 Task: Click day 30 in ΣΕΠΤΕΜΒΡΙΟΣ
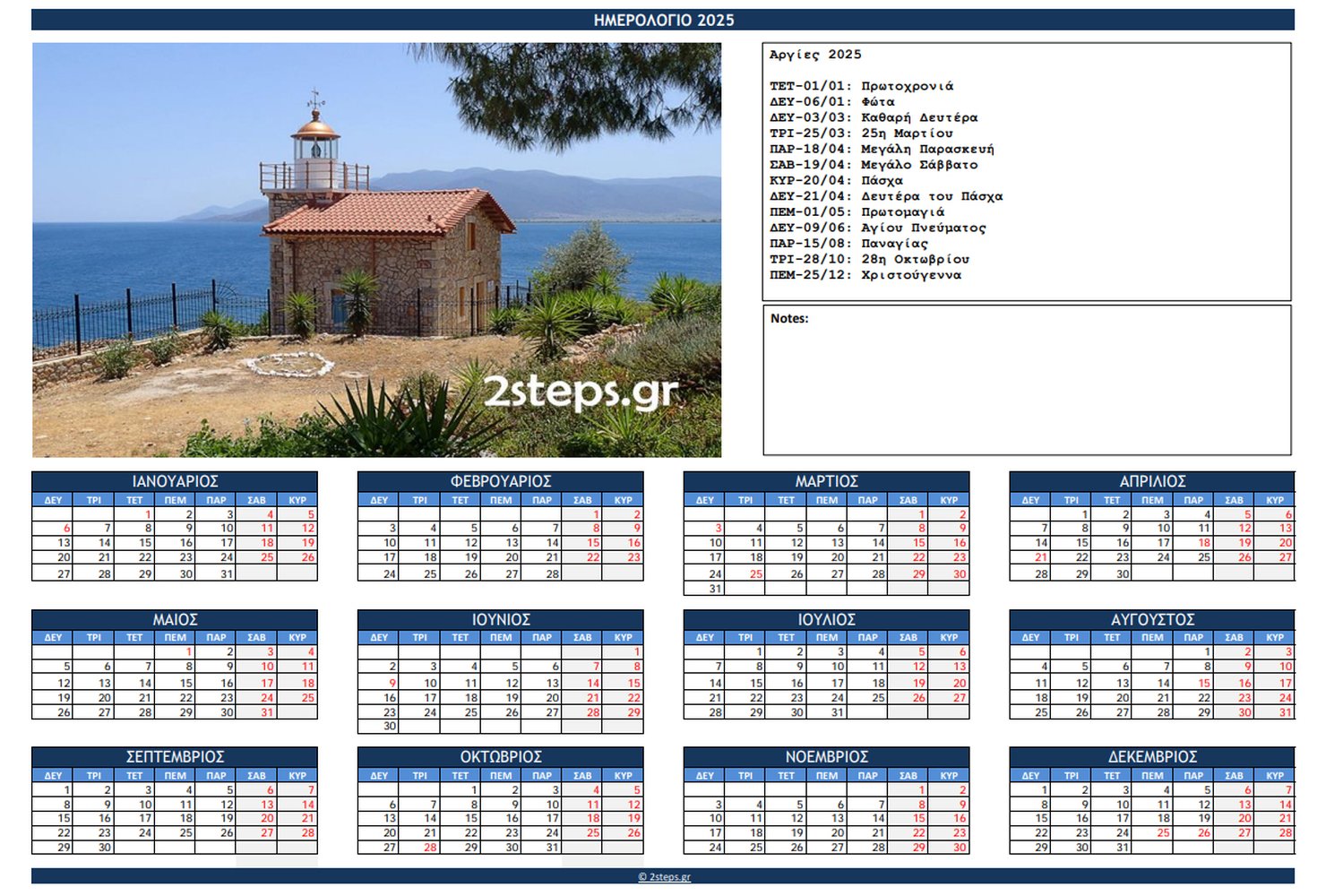(93, 848)
